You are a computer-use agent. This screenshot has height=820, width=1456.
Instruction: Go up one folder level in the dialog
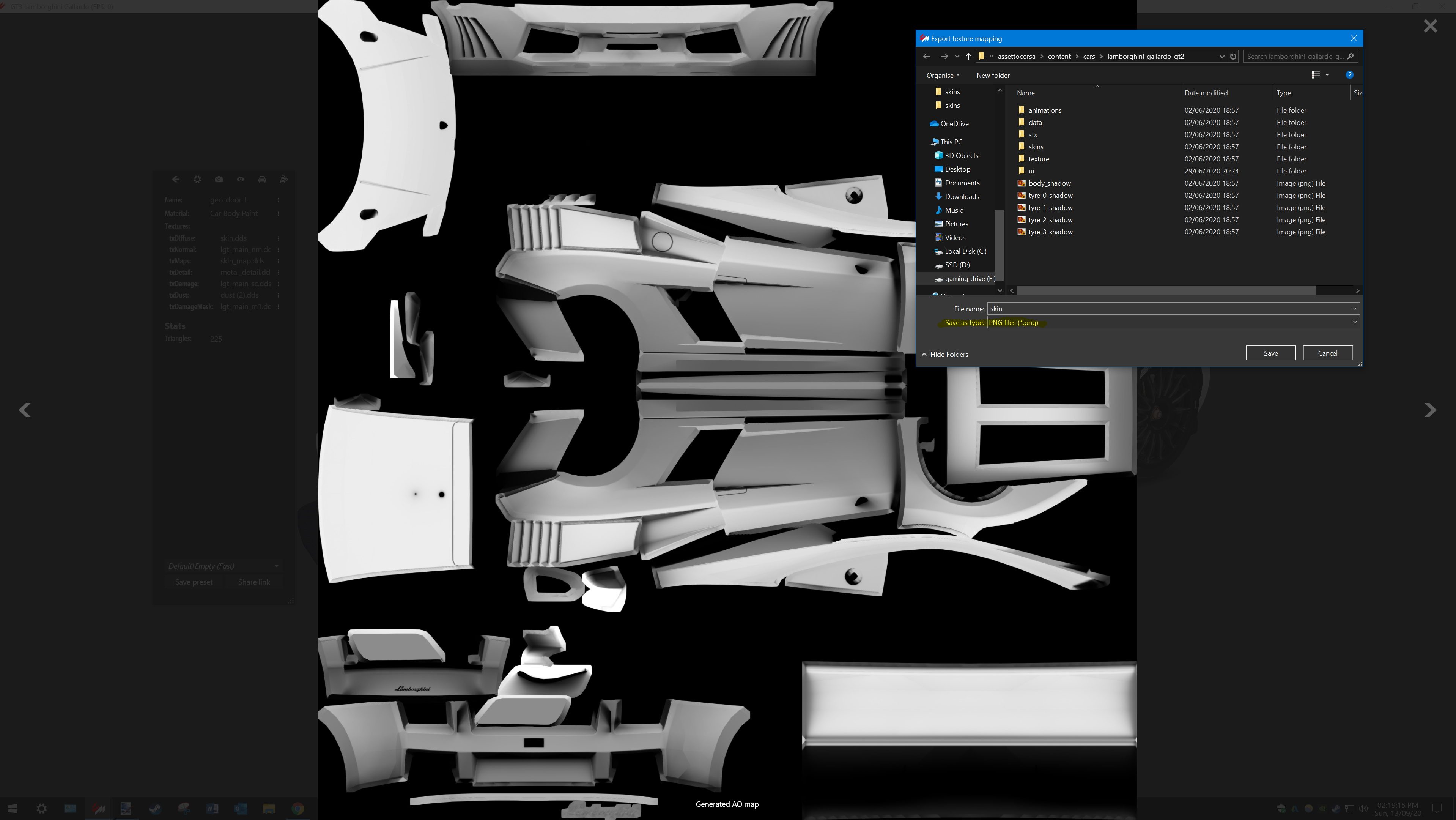click(969, 57)
